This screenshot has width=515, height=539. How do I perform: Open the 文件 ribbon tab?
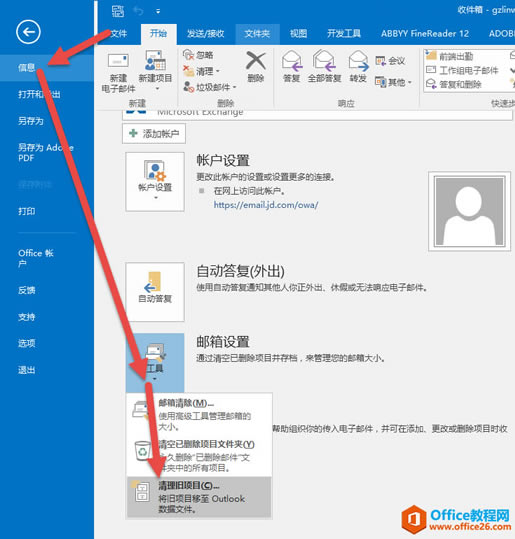pyautogui.click(x=119, y=34)
